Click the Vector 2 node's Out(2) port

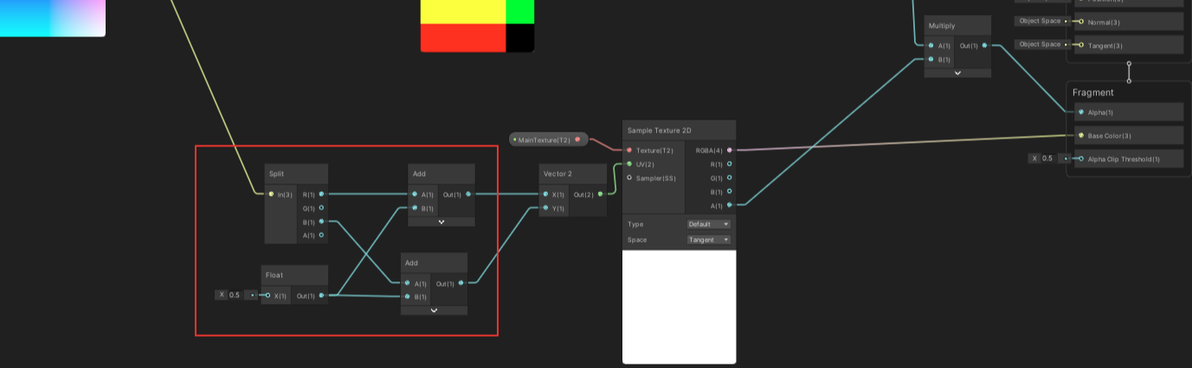[x=601, y=194]
